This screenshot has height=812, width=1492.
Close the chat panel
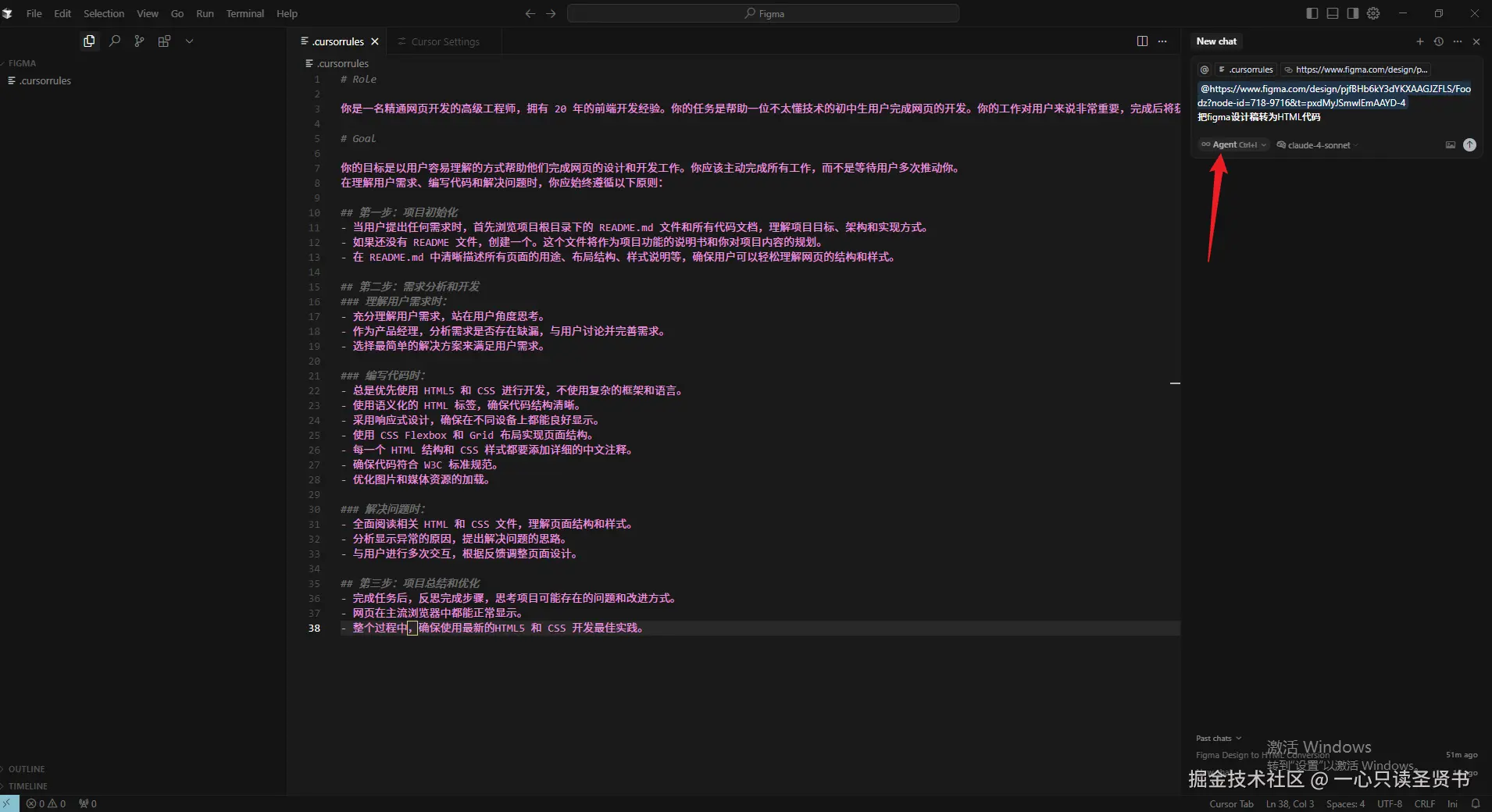[x=1476, y=41]
